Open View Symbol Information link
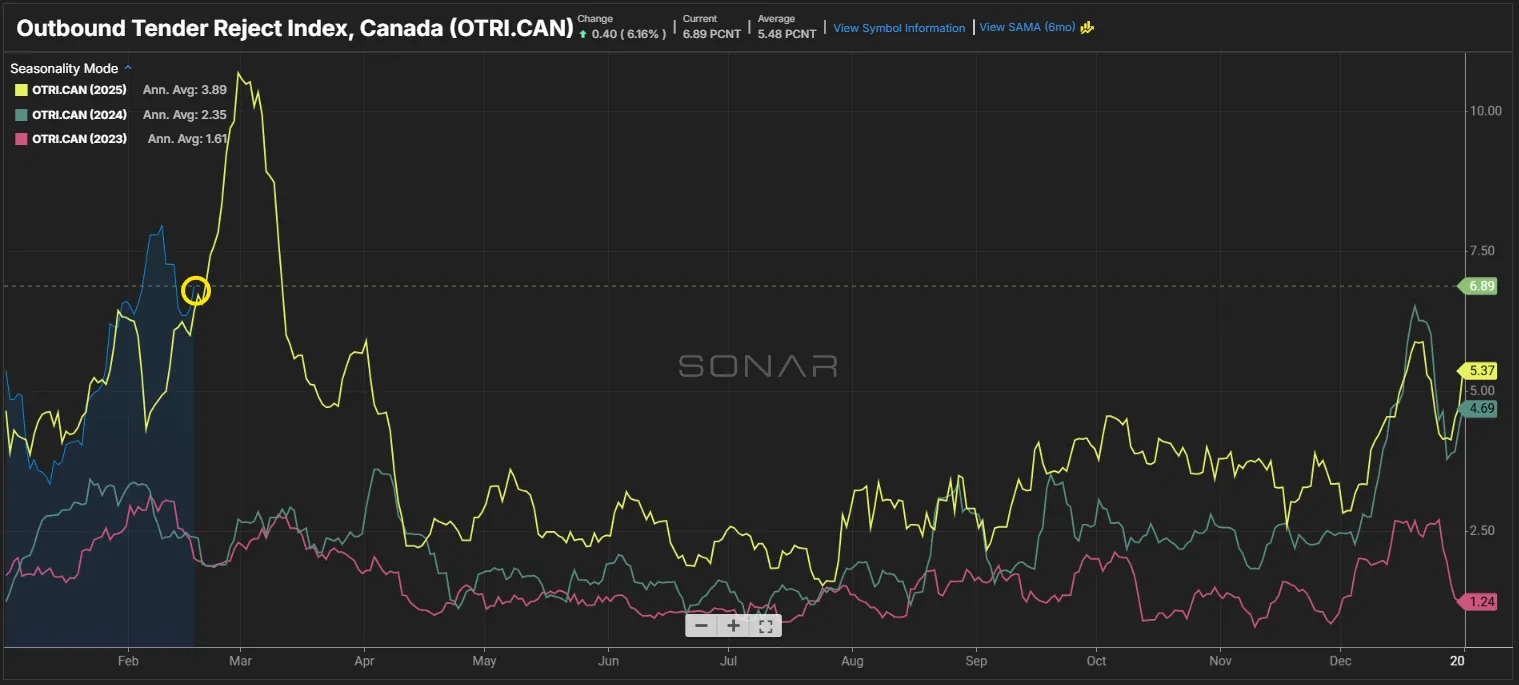Image resolution: width=1519 pixels, height=685 pixels. pos(899,28)
